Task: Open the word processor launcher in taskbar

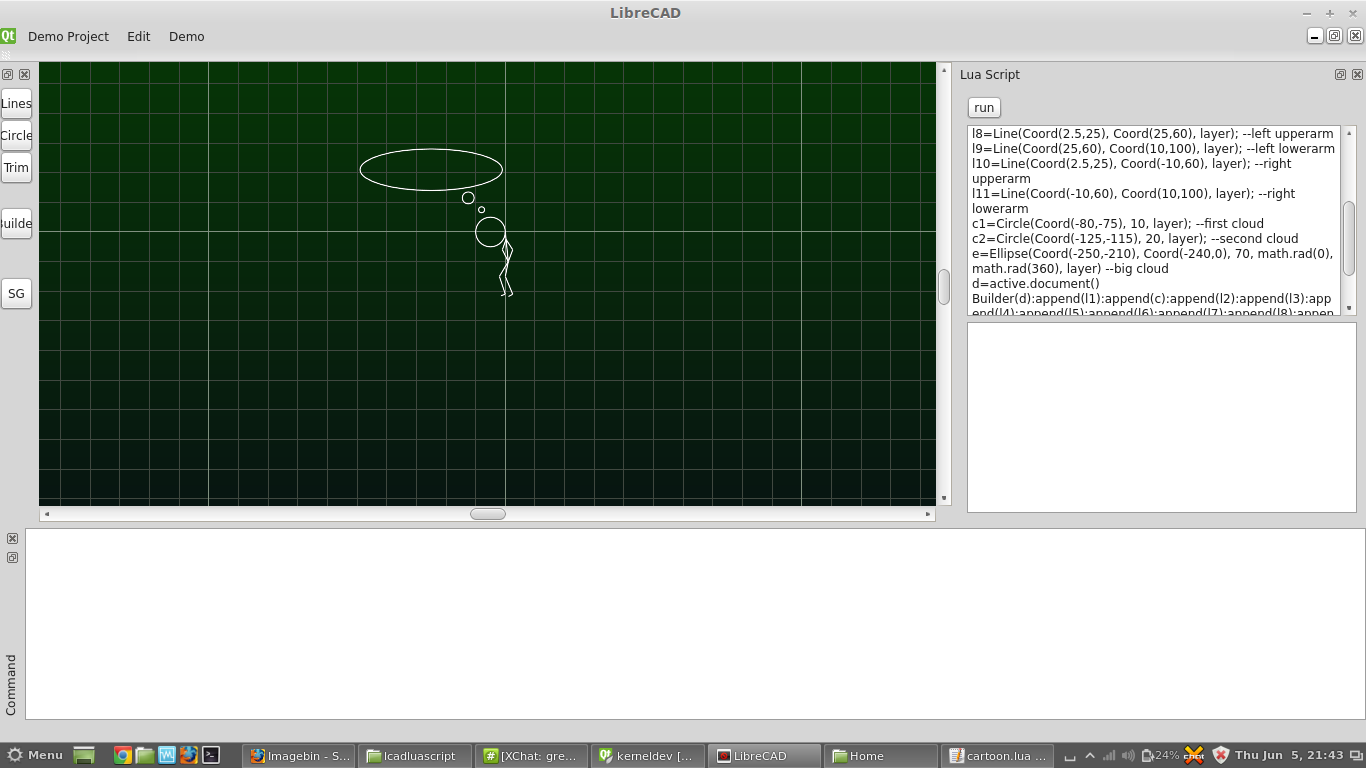Action: coord(166,755)
